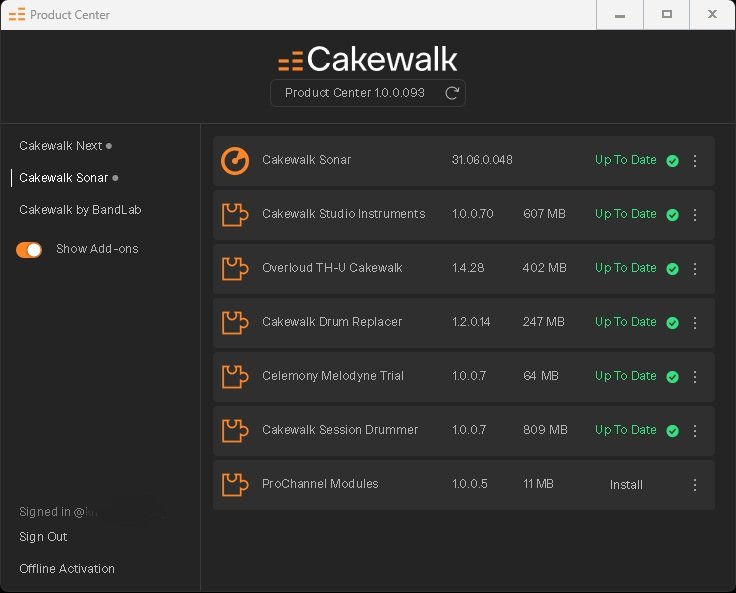This screenshot has width=736, height=593.
Task: Open the three-dot menu for Cakewalk Session Drummer
Action: click(x=695, y=431)
